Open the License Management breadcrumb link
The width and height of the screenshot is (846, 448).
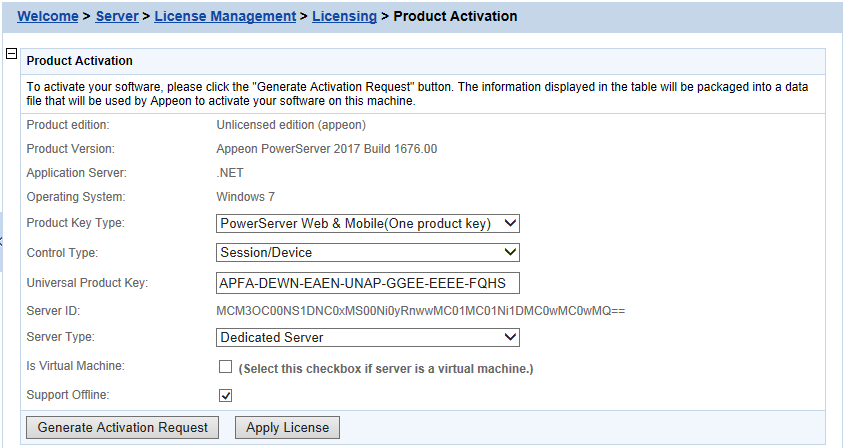click(225, 16)
